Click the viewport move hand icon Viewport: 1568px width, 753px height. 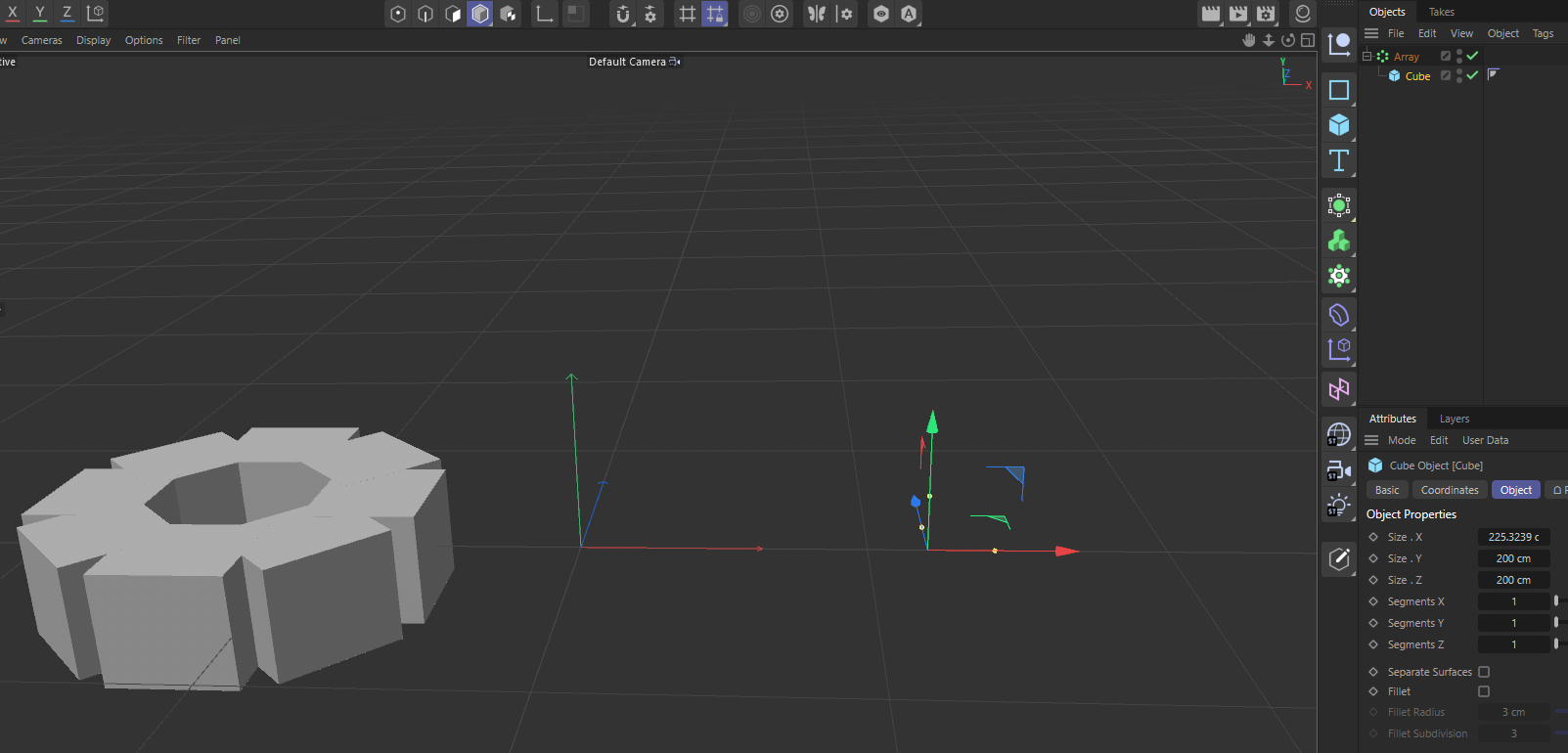[x=1249, y=40]
